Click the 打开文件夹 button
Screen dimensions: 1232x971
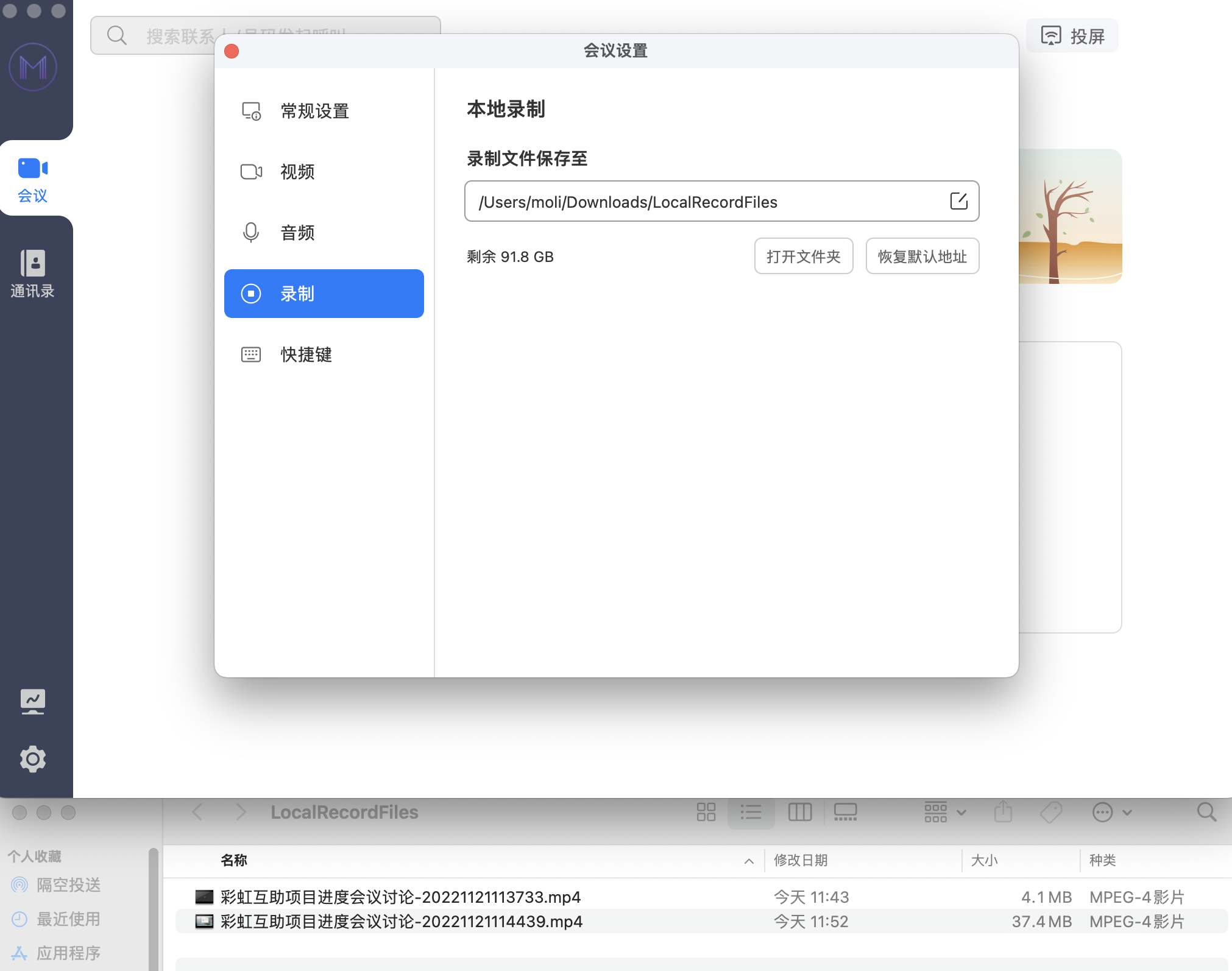[803, 256]
